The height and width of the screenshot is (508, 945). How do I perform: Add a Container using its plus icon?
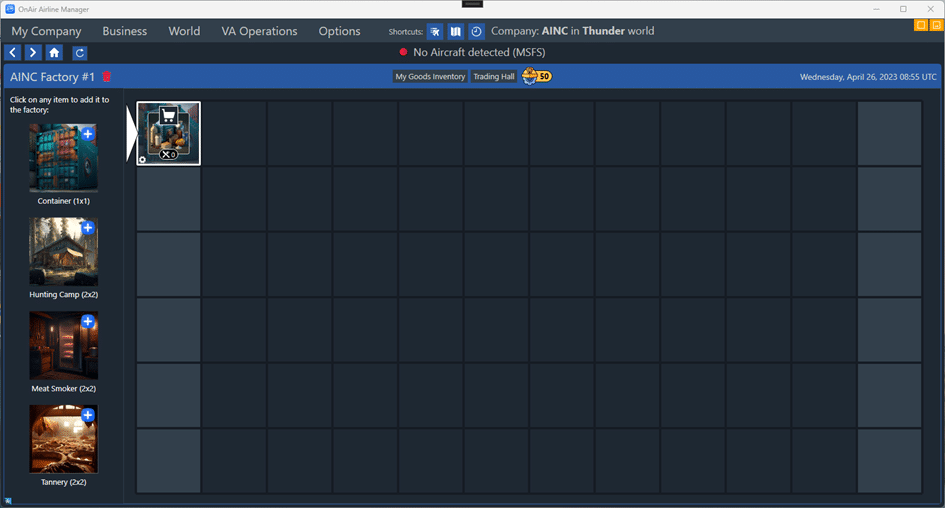[x=88, y=134]
